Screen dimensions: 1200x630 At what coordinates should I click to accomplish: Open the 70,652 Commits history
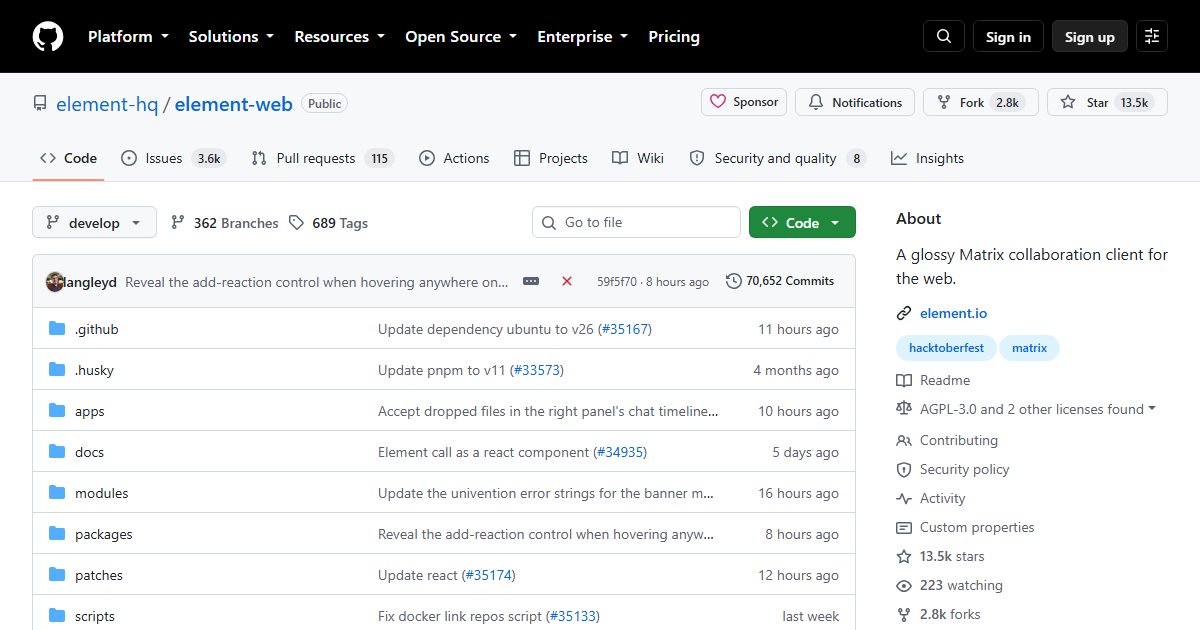(780, 281)
